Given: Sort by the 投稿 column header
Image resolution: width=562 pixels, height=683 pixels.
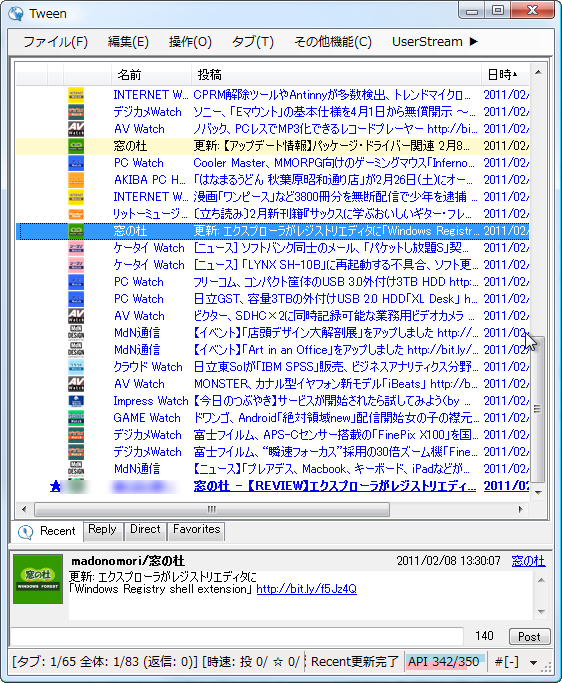Looking at the screenshot, I should tap(336, 75).
